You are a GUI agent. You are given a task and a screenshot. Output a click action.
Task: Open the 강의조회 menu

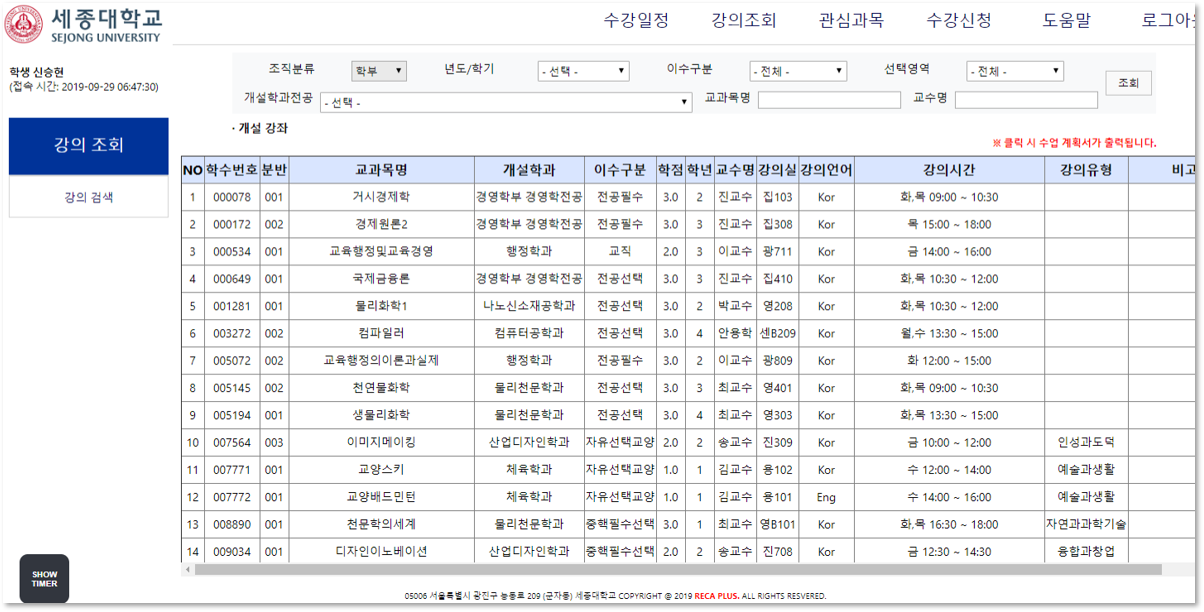pyautogui.click(x=744, y=21)
